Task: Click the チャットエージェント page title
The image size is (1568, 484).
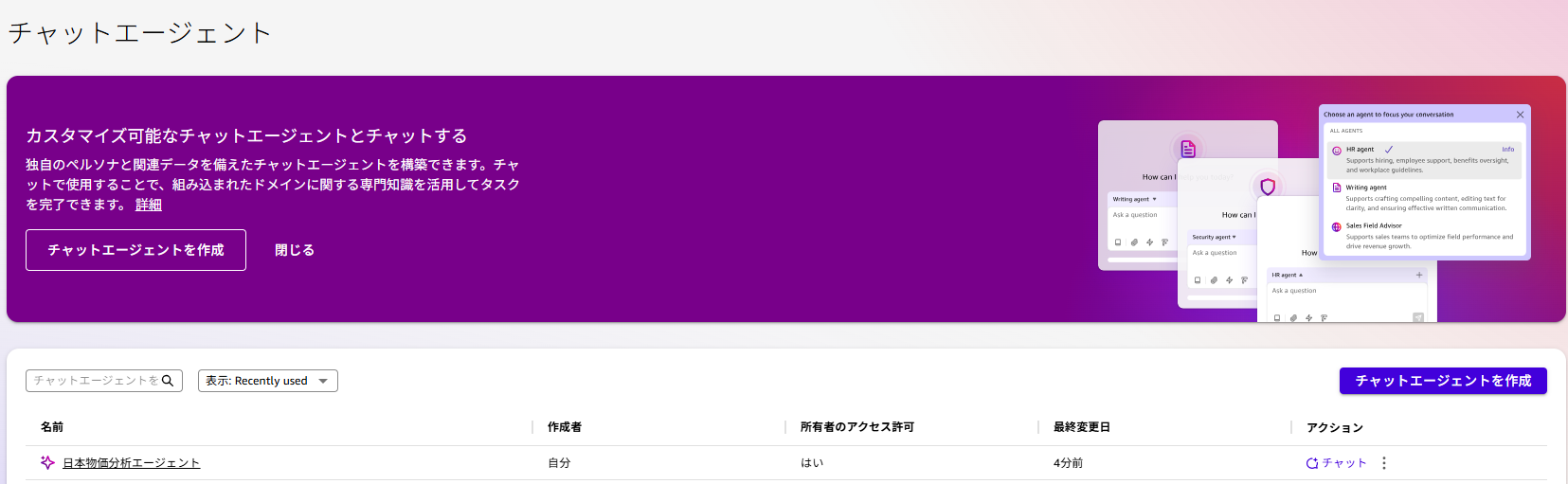Action: (x=140, y=33)
